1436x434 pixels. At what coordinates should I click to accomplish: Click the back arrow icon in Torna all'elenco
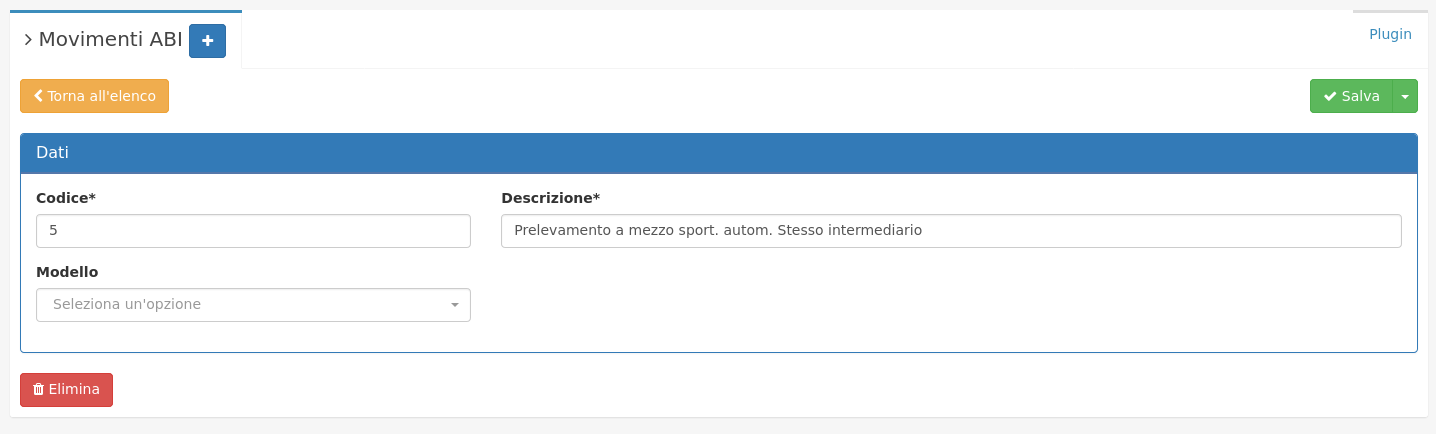(x=38, y=96)
